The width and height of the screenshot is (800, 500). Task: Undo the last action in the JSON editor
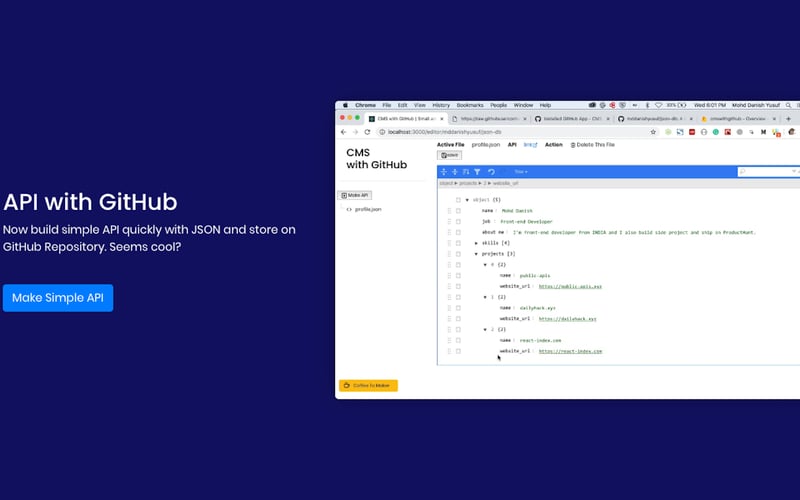(491, 172)
